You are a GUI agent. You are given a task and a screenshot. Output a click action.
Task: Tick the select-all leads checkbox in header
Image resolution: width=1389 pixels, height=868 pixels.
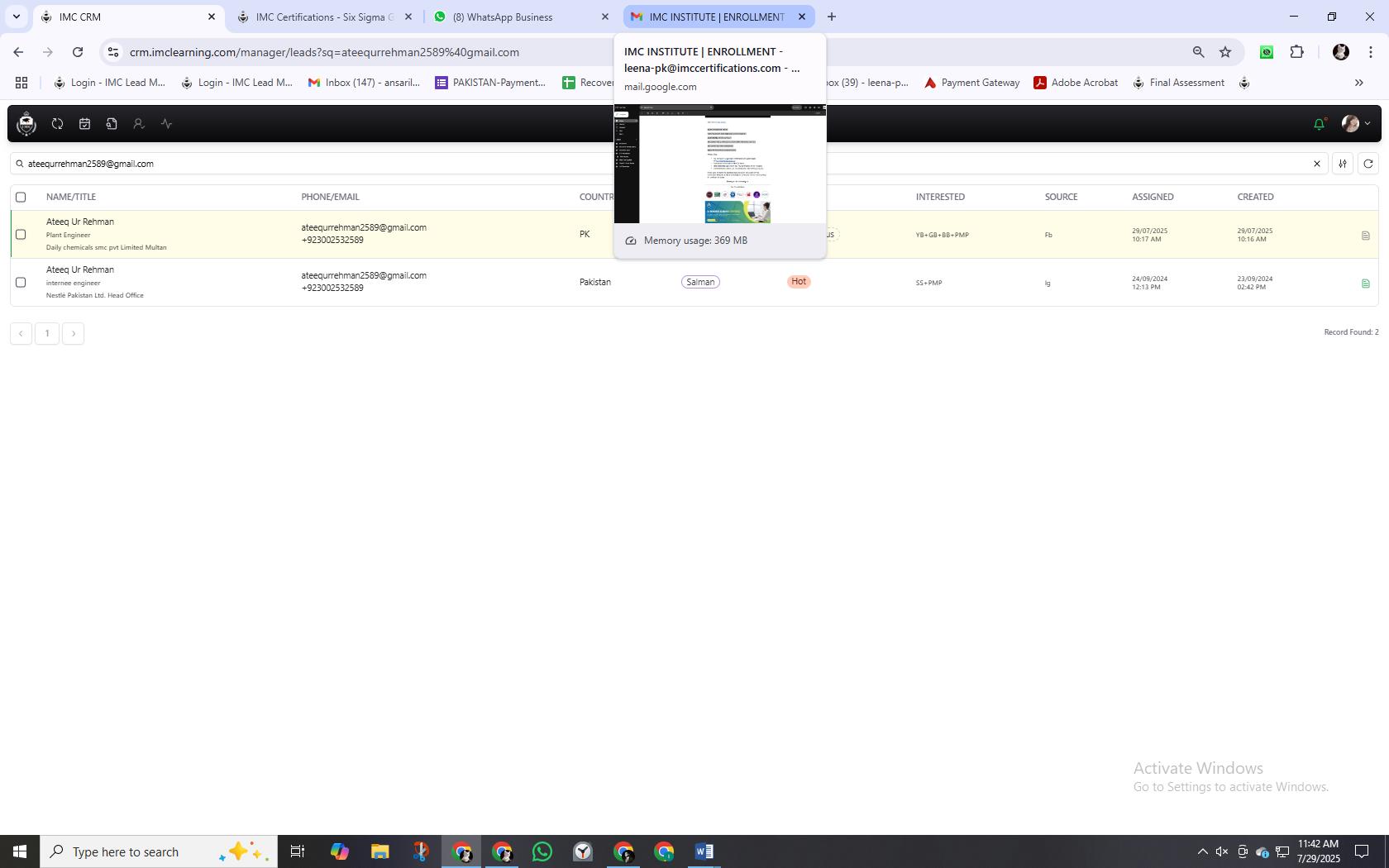tap(21, 197)
